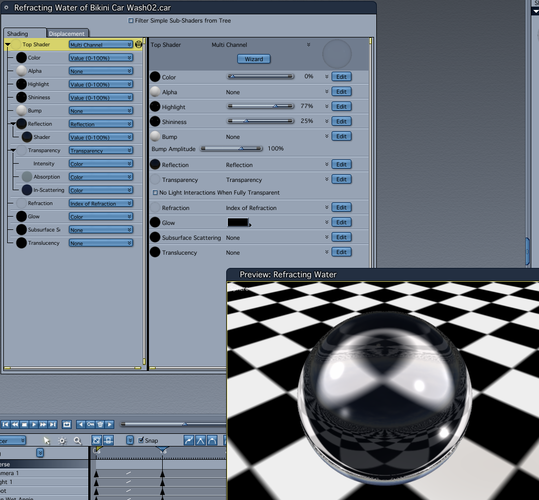
Task: Click Edit button for Highlight channel
Action: pyautogui.click(x=341, y=107)
